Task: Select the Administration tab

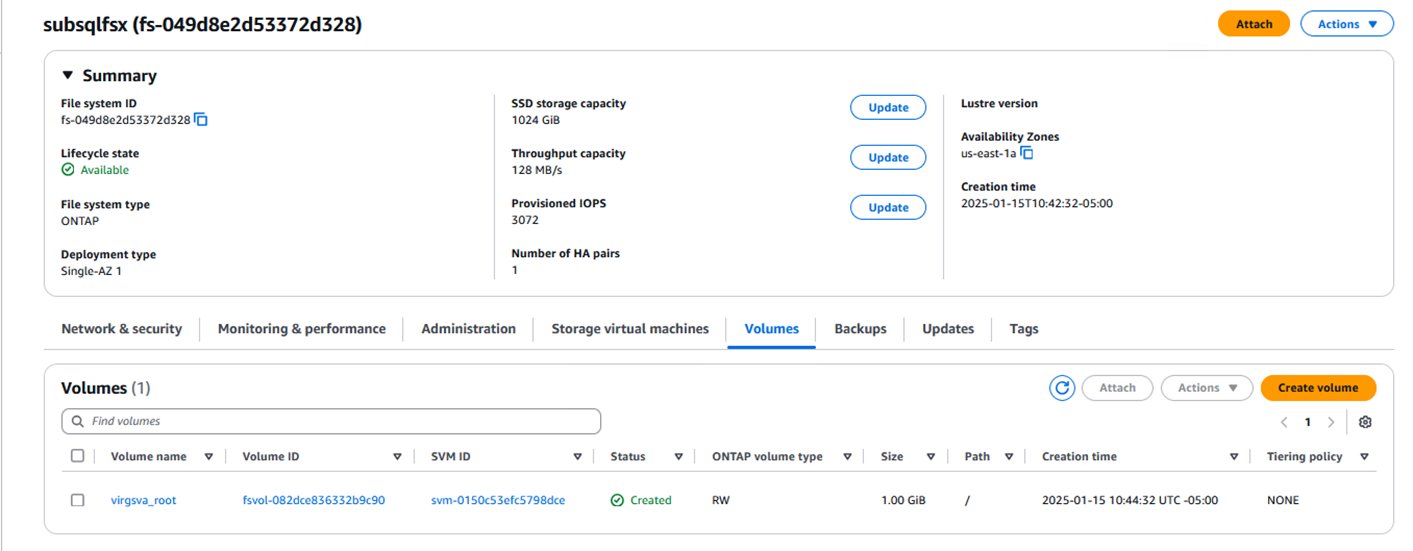Action: click(x=468, y=329)
